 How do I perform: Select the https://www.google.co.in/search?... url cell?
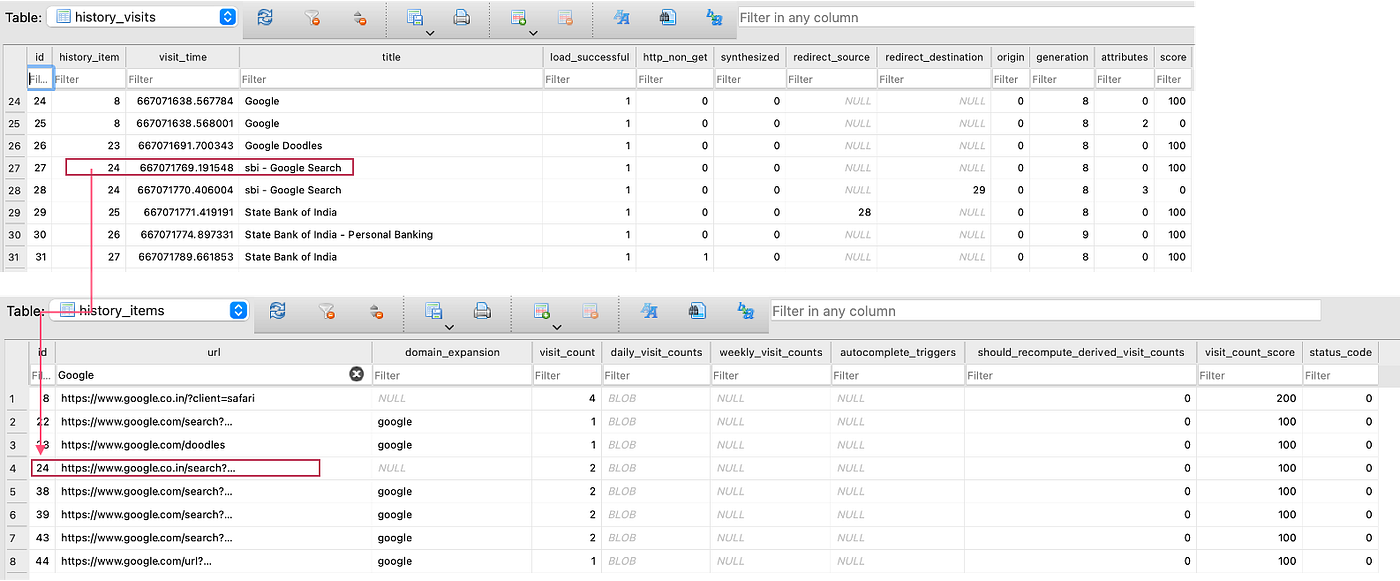click(x=213, y=468)
